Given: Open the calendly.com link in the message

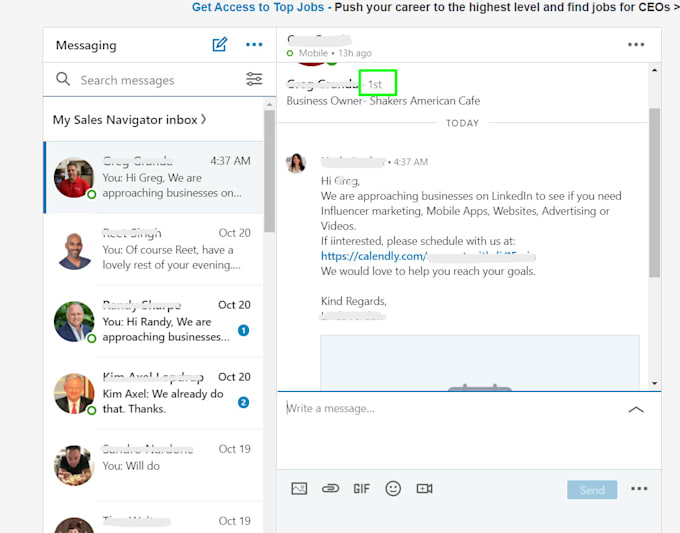Looking at the screenshot, I should 428,256.
